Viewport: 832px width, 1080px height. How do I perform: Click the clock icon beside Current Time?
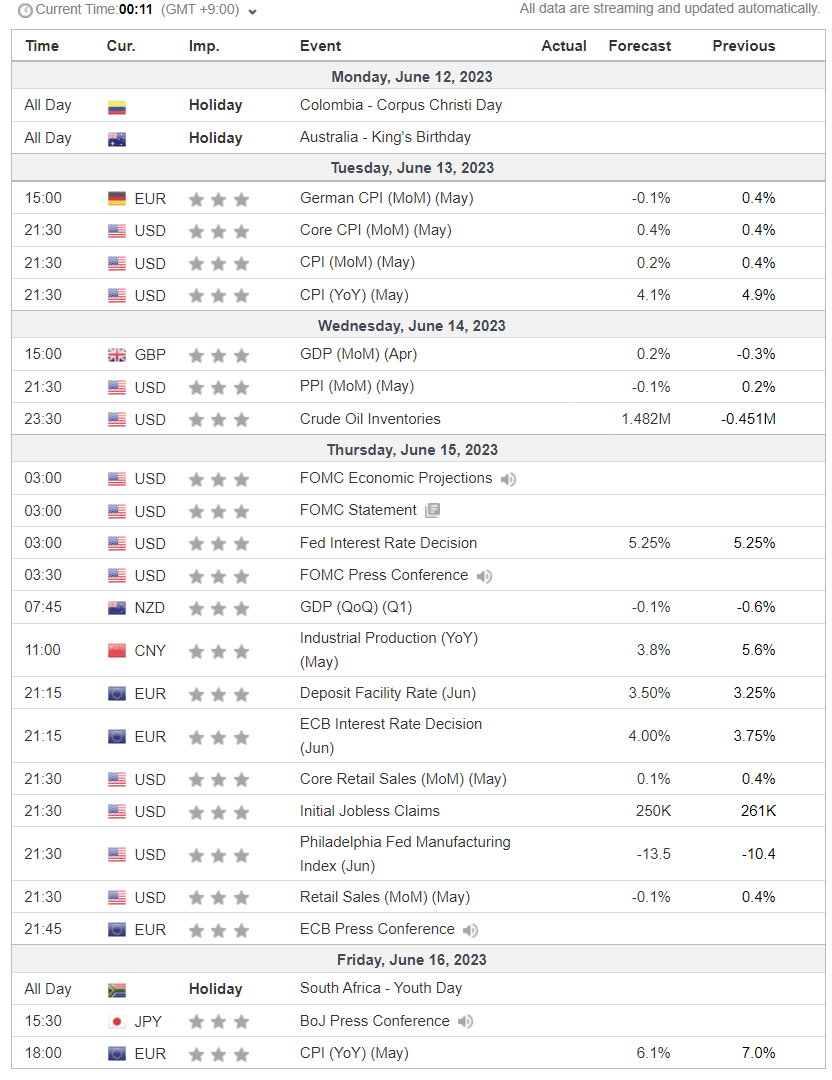pyautogui.click(x=25, y=10)
